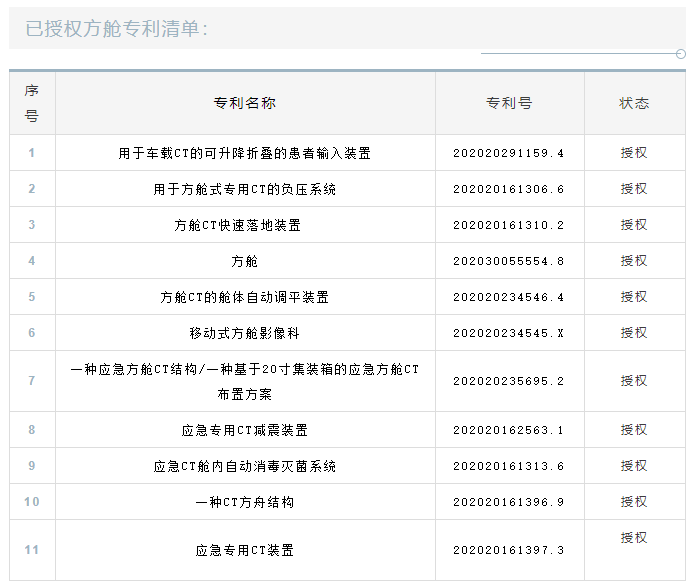
Task: Click the 已授权方舱专利清单 heading
Action: [x=117, y=29]
